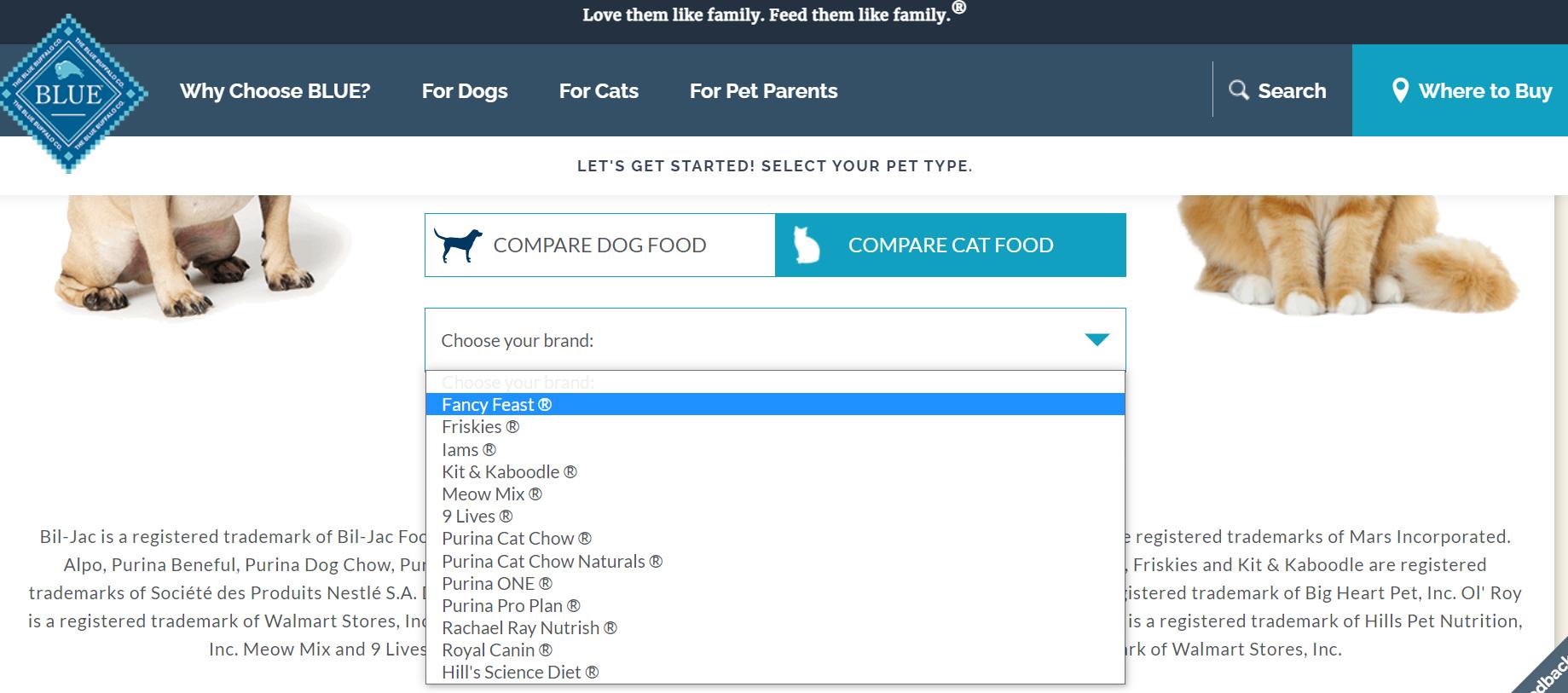Pick Purina ONE from brand options

(496, 584)
